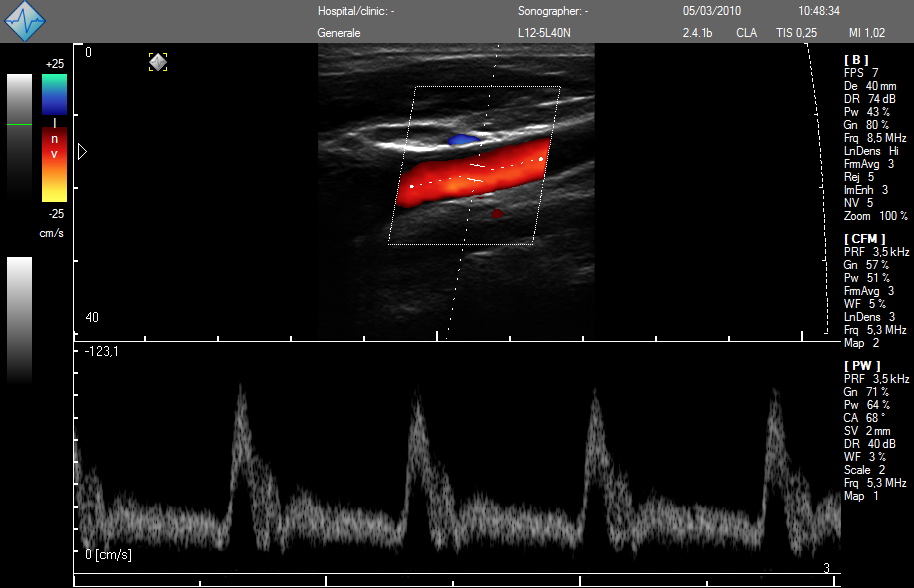Screen dimensions: 914x588
Task: Click the time 10:48:34
Action: (x=819, y=10)
